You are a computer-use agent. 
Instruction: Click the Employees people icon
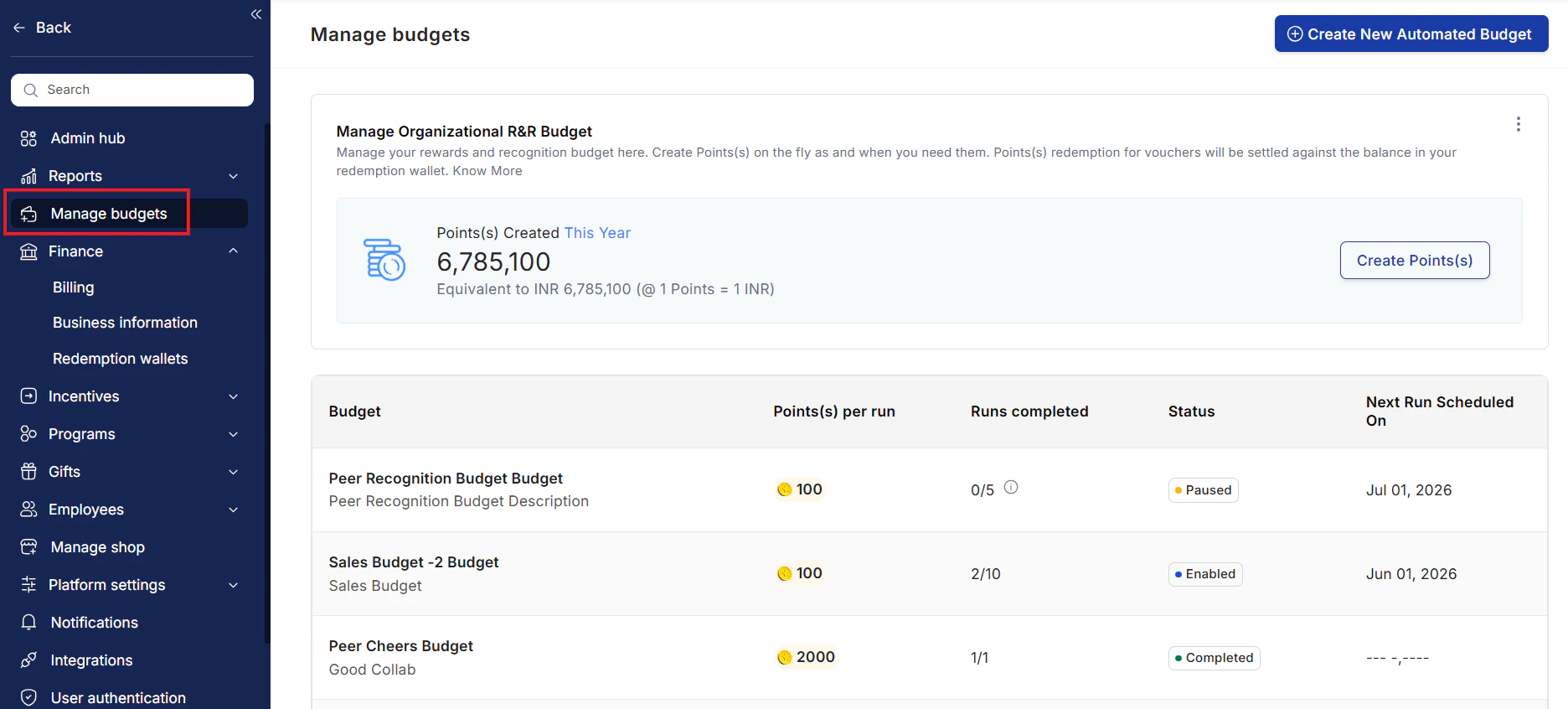(x=28, y=510)
